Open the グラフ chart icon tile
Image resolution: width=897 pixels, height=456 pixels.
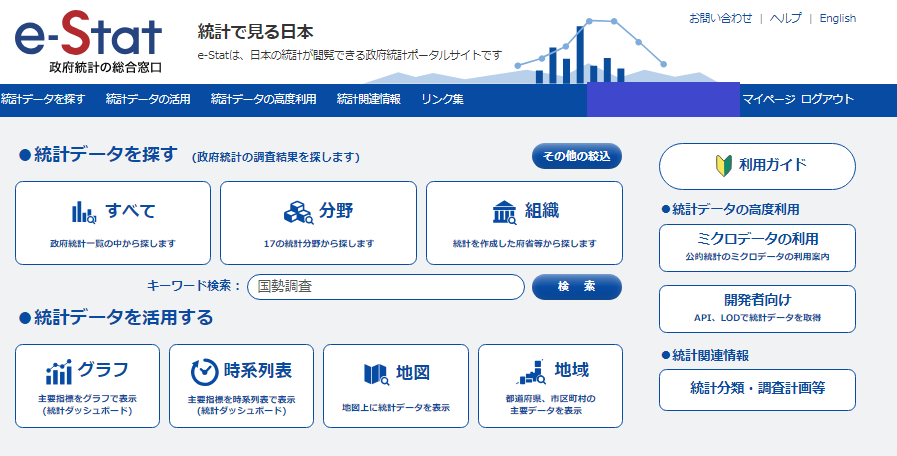pyautogui.click(x=59, y=372)
